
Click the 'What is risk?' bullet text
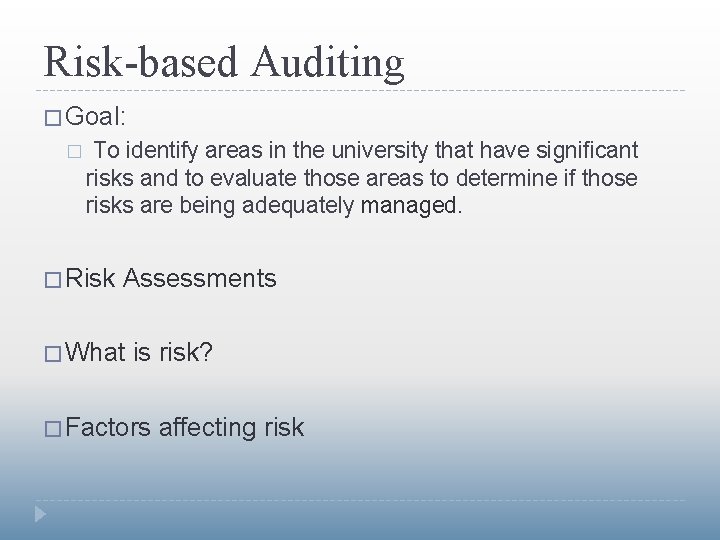[x=140, y=352]
